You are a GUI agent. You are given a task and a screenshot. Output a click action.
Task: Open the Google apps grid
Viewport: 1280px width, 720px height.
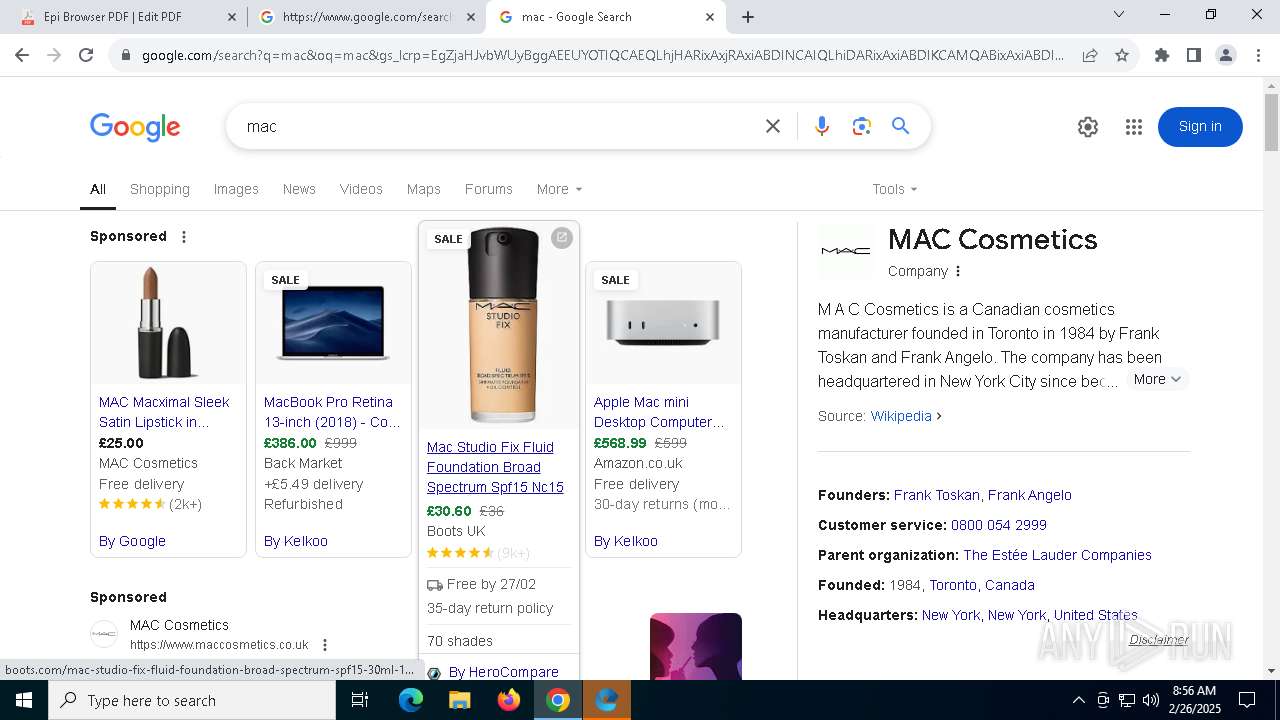point(1133,127)
